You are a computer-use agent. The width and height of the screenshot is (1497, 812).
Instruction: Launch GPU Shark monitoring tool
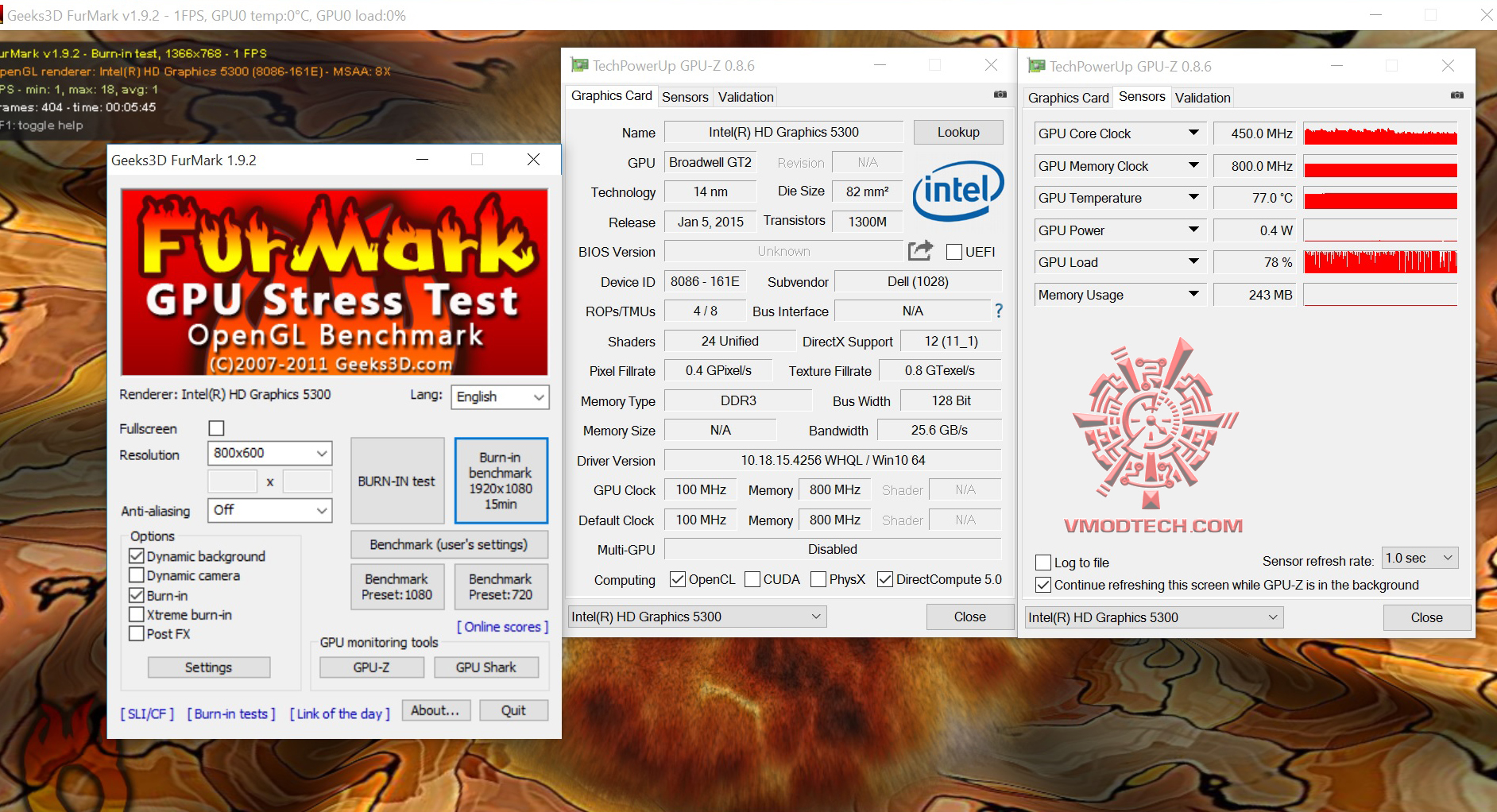point(485,667)
